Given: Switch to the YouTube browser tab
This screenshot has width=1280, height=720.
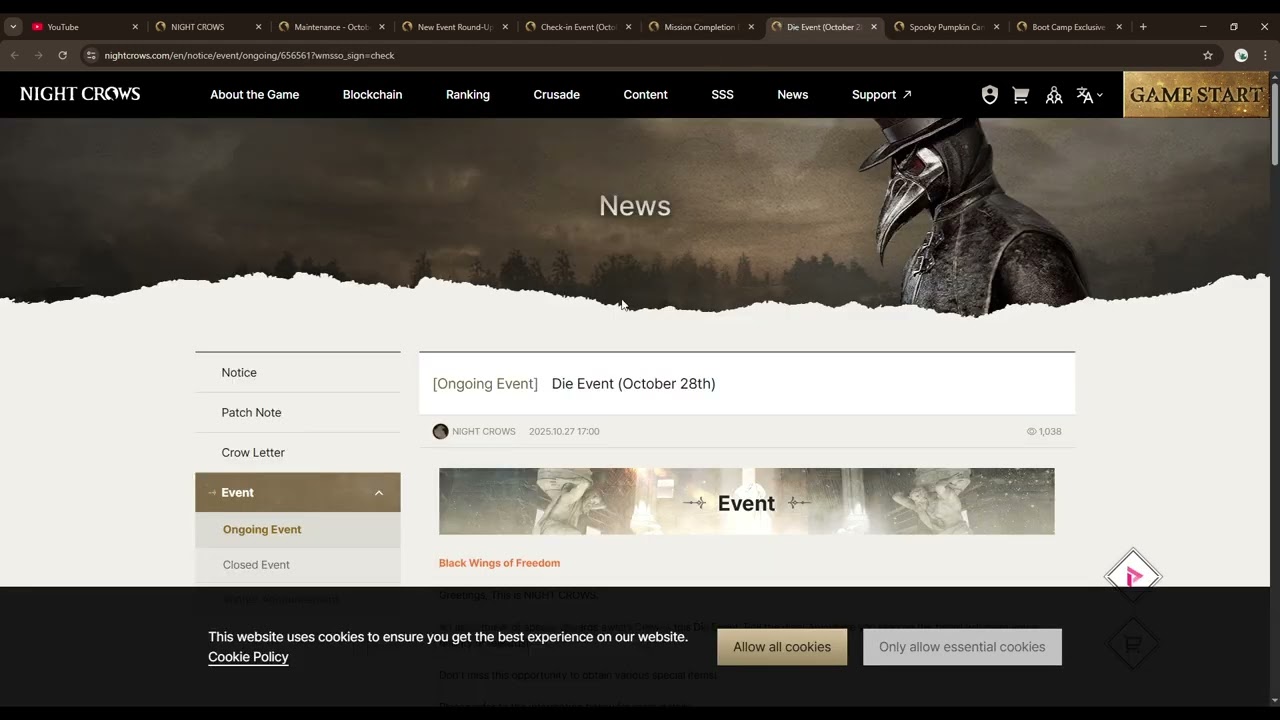Looking at the screenshot, I should pos(85,27).
